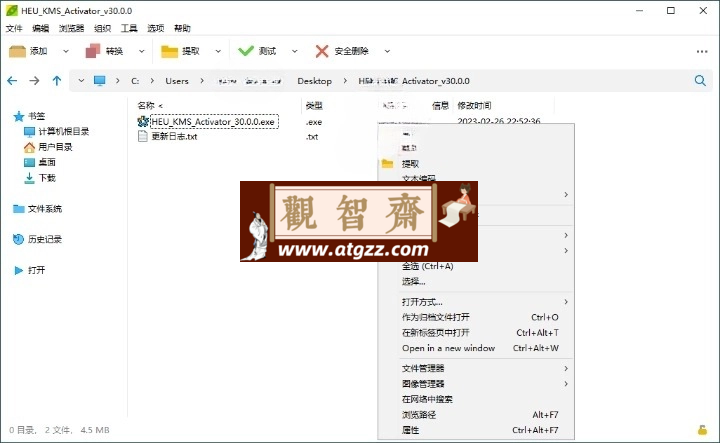The image size is (720, 443).
Task: Click the Convert (转换) toolbar icon
Action: [93, 51]
